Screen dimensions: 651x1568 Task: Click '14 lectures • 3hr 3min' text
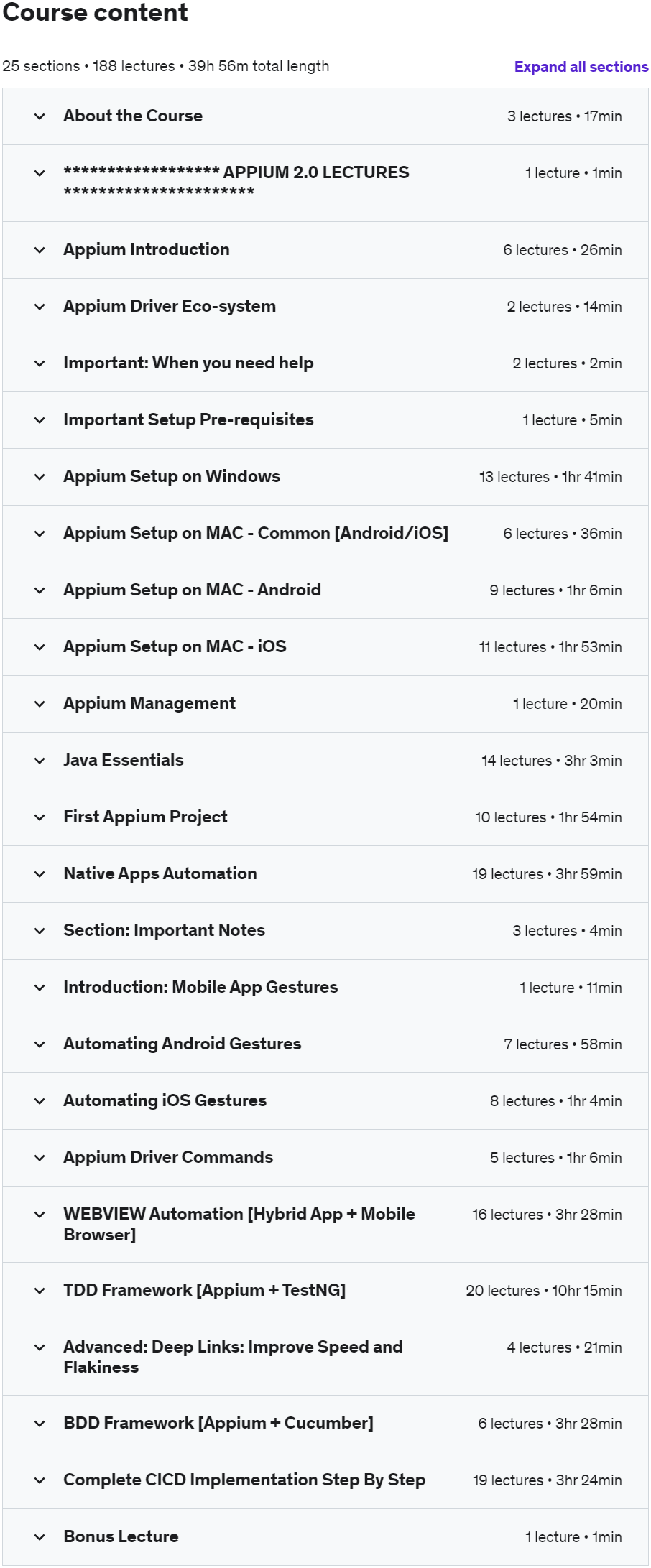point(552,761)
